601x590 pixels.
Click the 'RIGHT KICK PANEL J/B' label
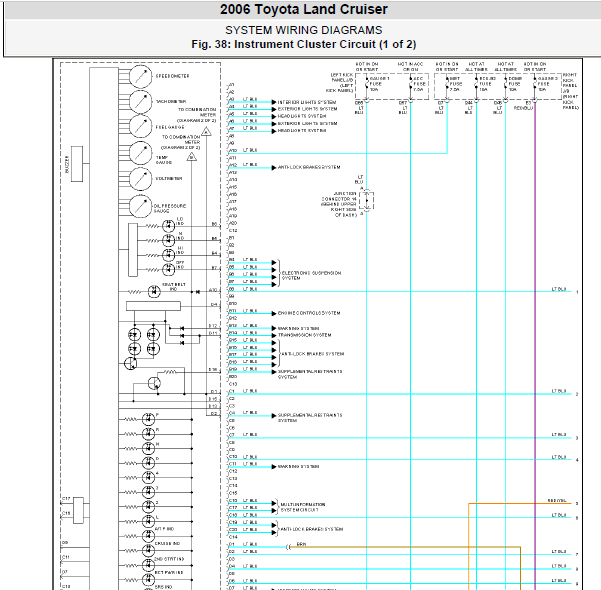pyautogui.click(x=570, y=91)
